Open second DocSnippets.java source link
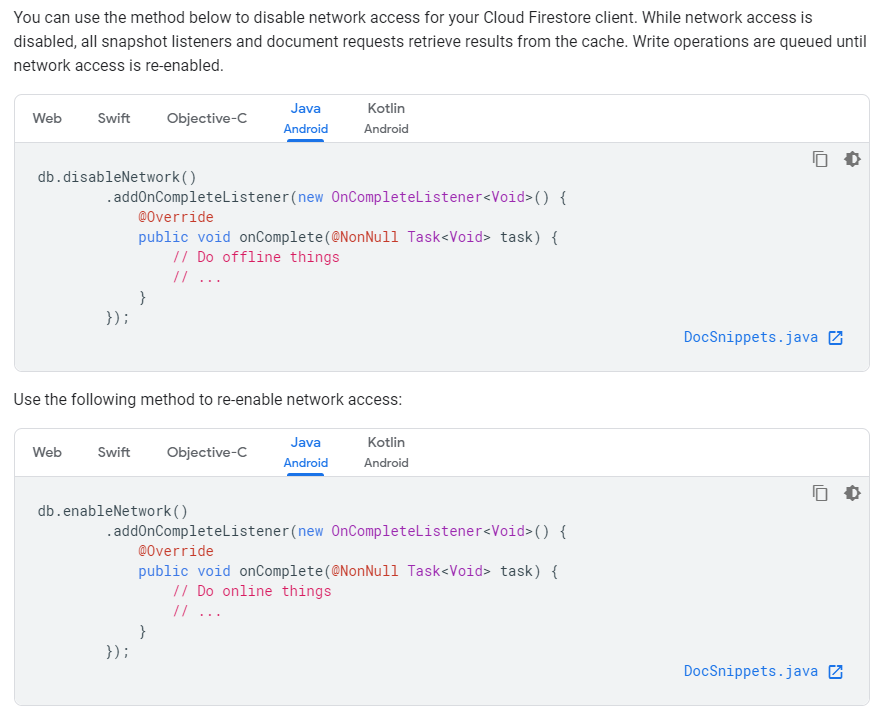885x715 pixels. tap(751, 671)
